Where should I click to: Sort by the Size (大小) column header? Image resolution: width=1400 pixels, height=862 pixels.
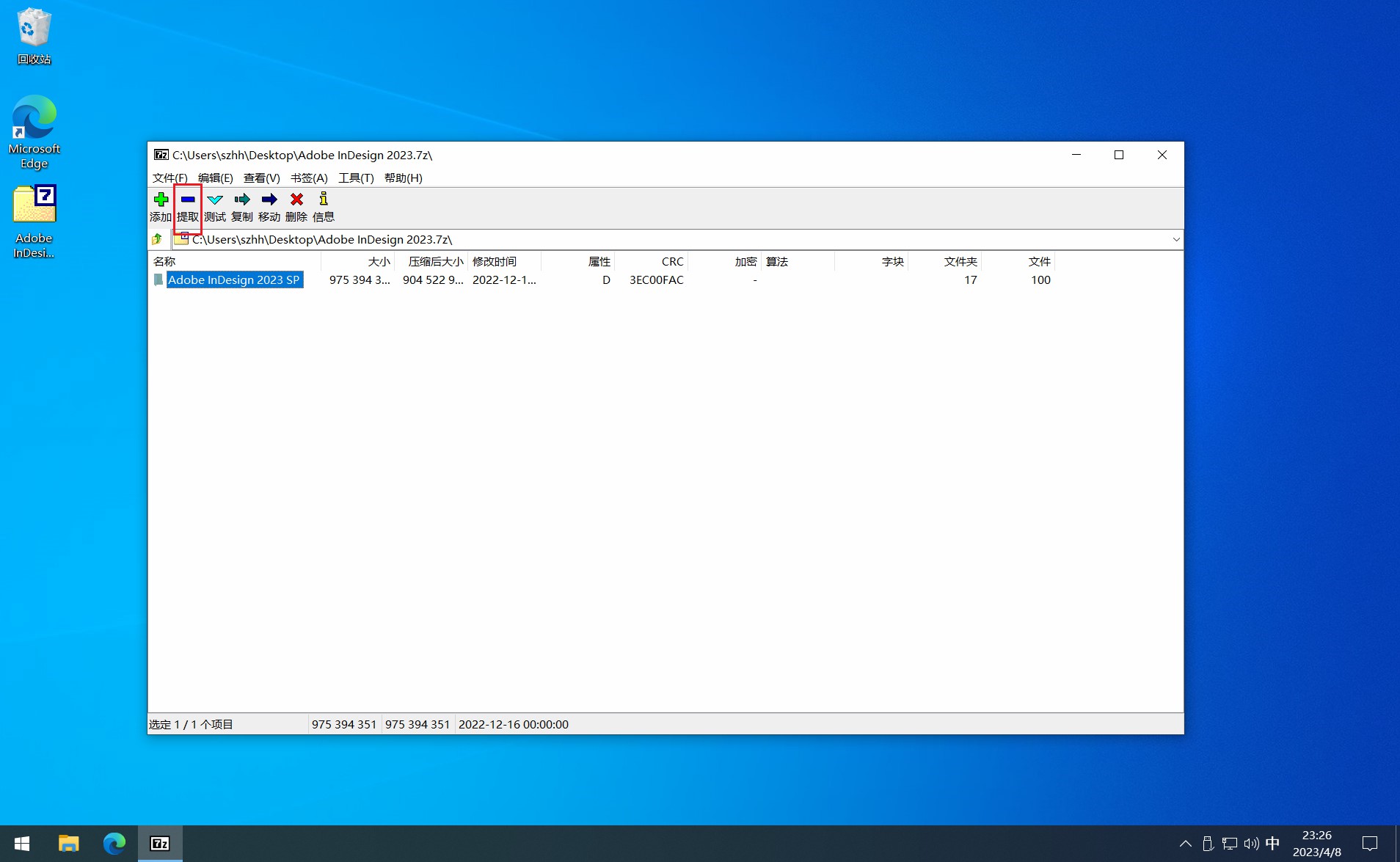378,262
